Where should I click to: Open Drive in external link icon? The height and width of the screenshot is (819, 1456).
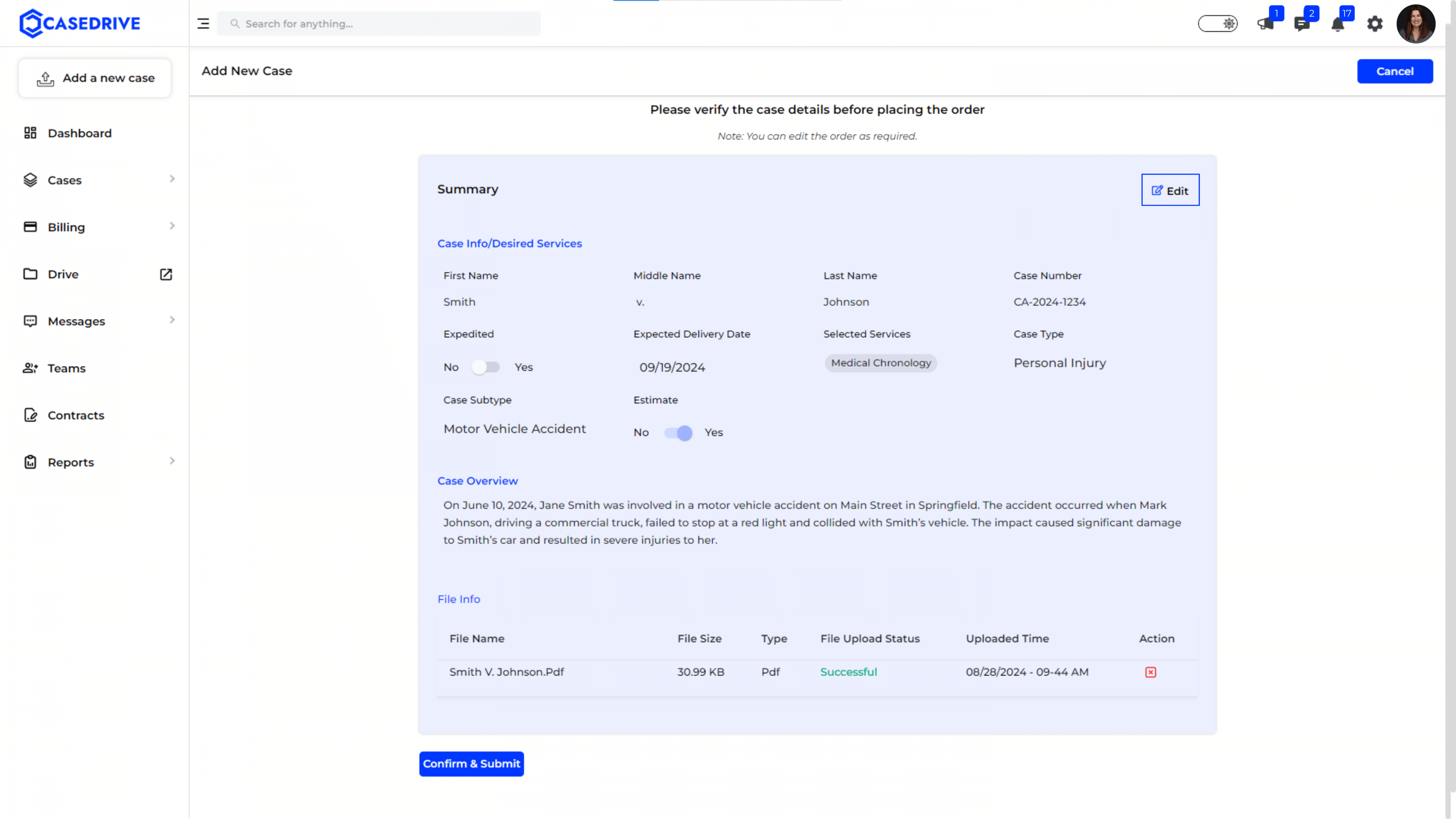click(x=166, y=274)
